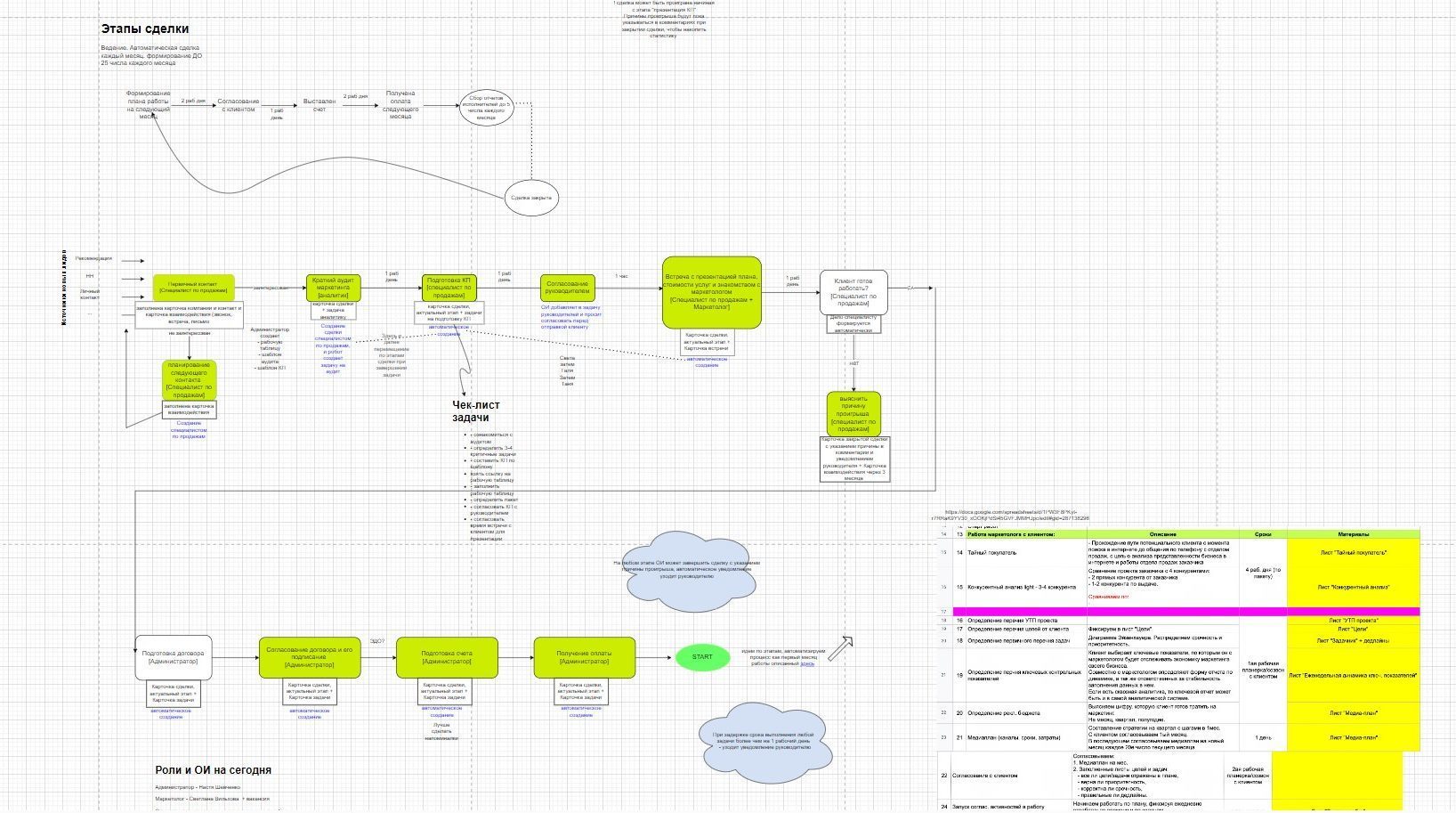Select the "Описание" column header

(x=1162, y=534)
